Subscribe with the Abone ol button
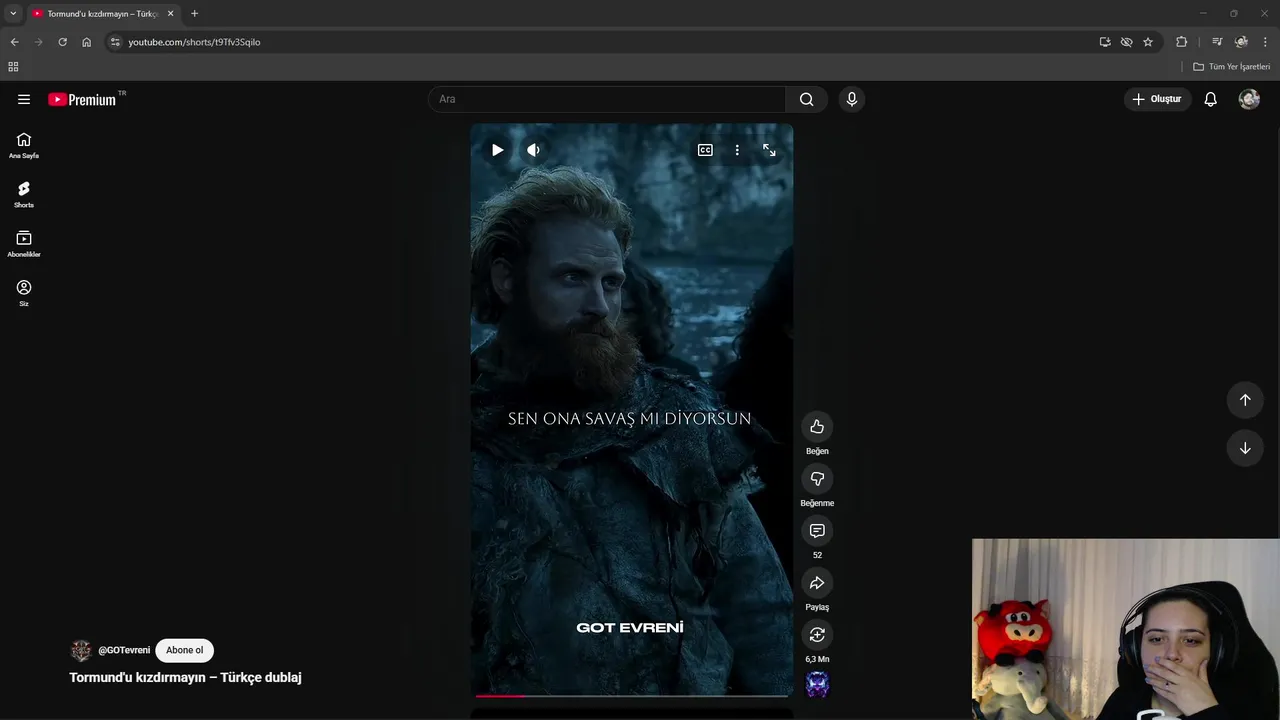The height and width of the screenshot is (720, 1280). click(184, 650)
